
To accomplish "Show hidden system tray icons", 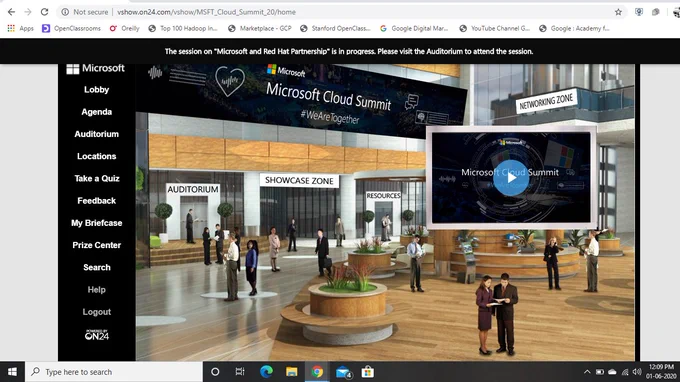I will [x=587, y=372].
